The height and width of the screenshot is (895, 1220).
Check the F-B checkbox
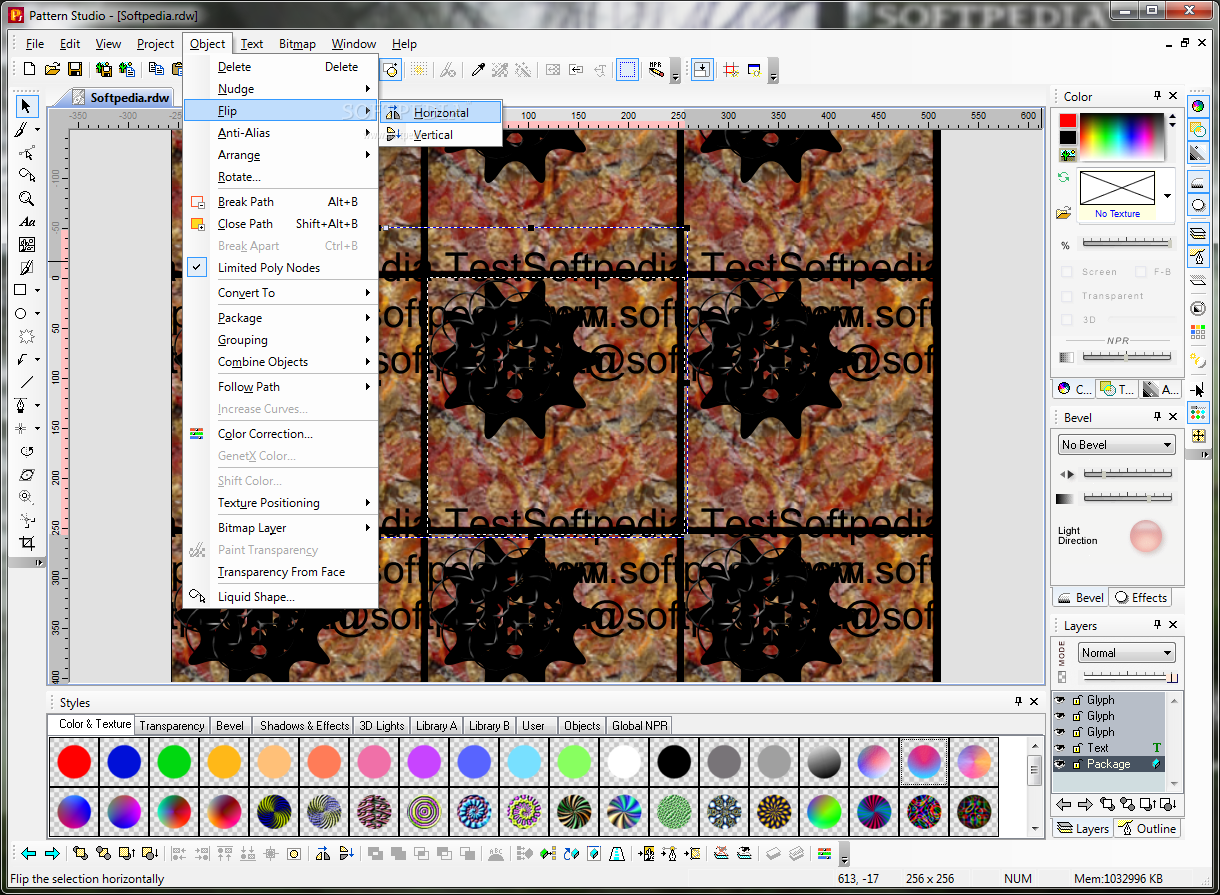(1140, 272)
